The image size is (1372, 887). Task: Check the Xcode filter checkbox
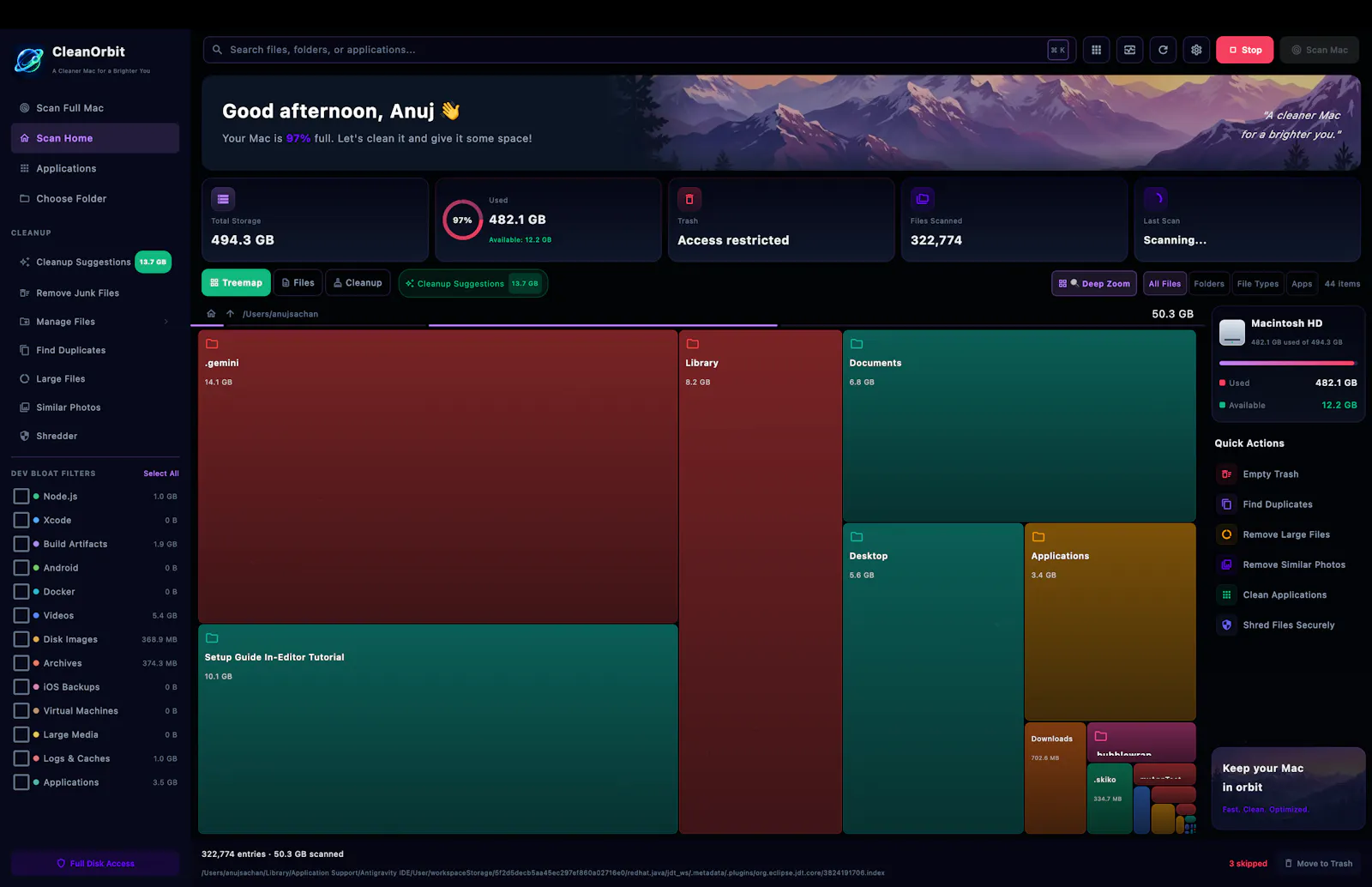21,521
